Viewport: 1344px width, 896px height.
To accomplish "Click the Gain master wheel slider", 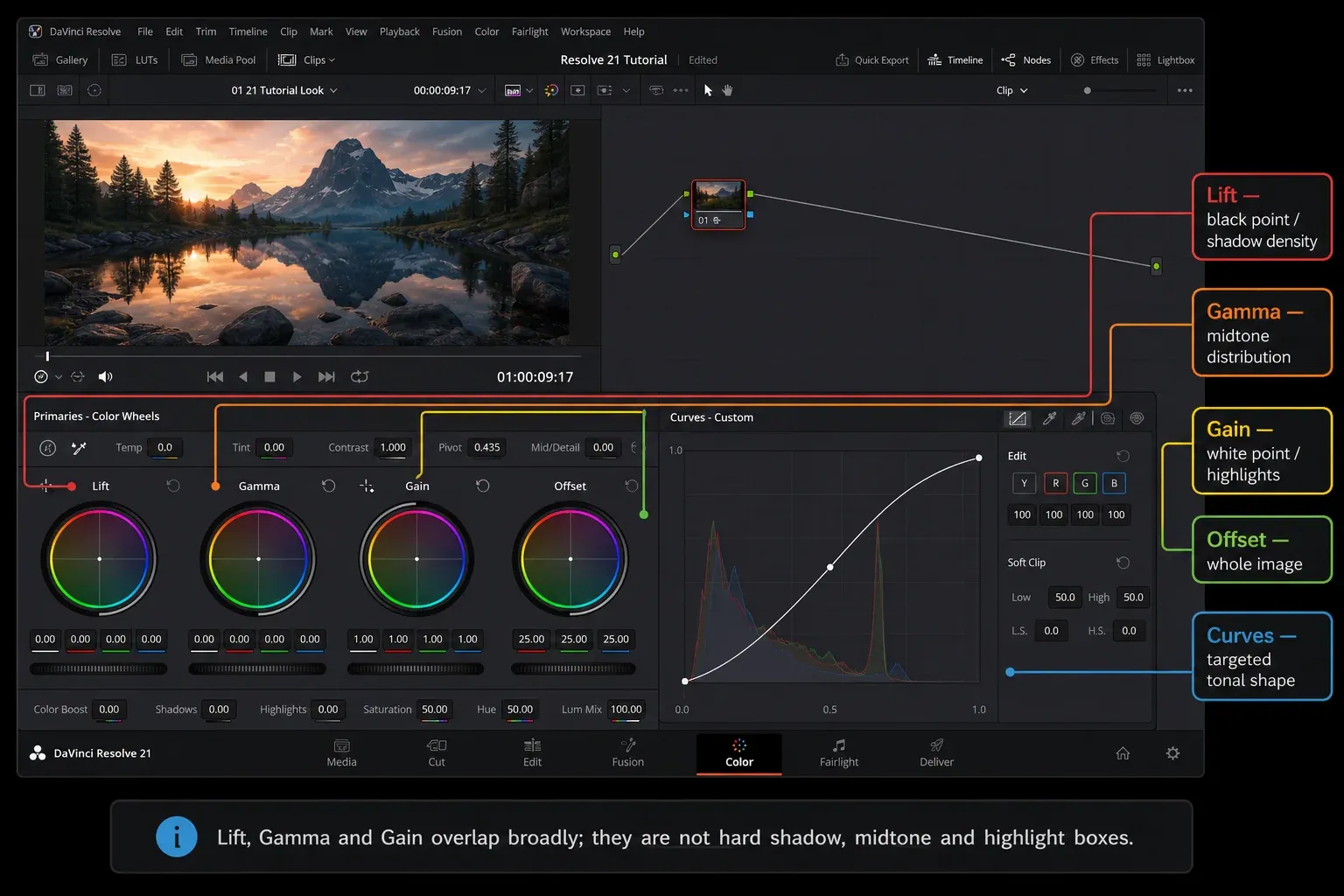I will tap(416, 668).
